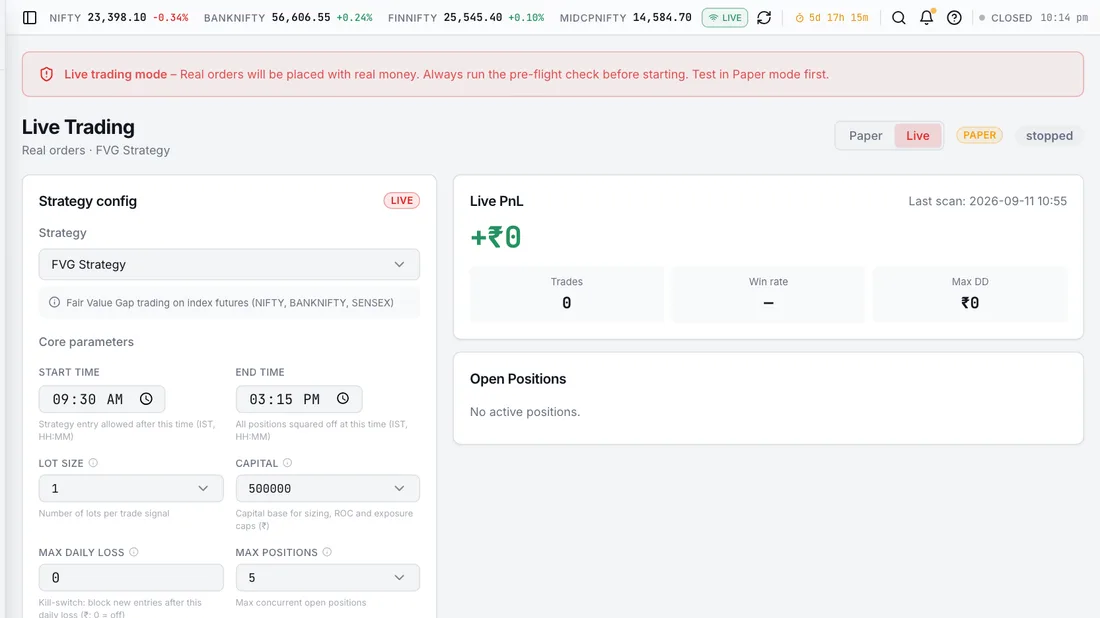This screenshot has width=1100, height=618.
Task: Open the FVG Strategy dropdown
Action: [229, 264]
